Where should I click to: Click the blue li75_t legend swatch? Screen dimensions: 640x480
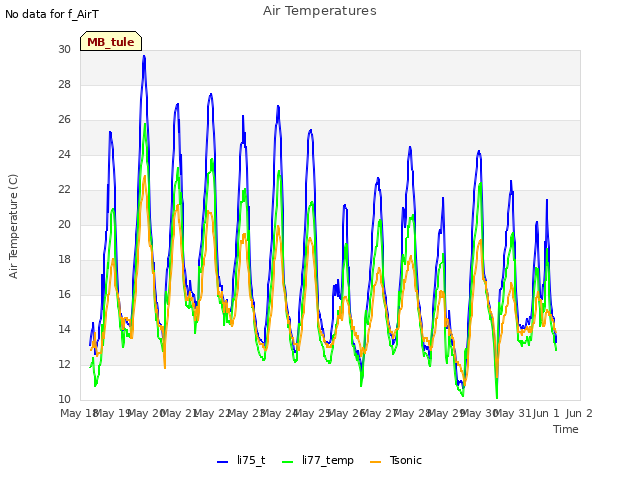(222, 462)
